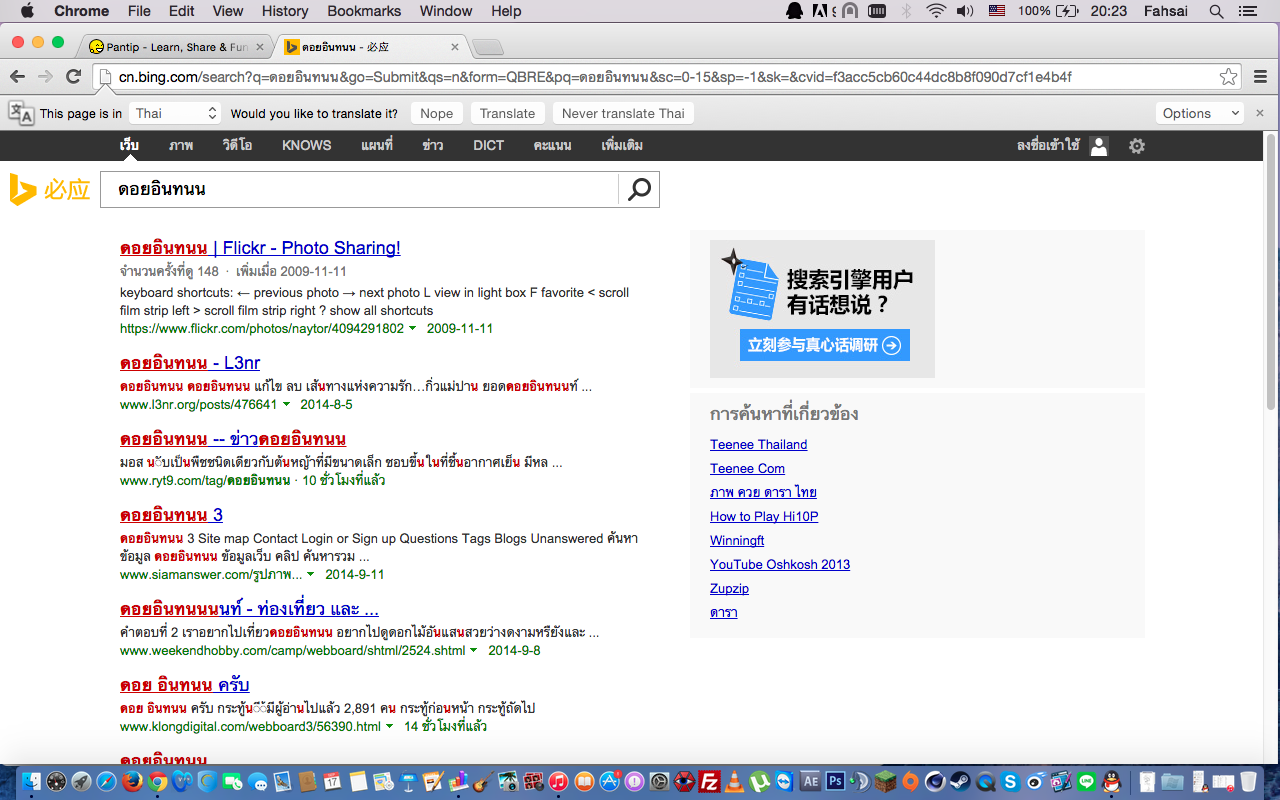The image size is (1280, 800).
Task: Open a new tab button
Action: (x=488, y=47)
